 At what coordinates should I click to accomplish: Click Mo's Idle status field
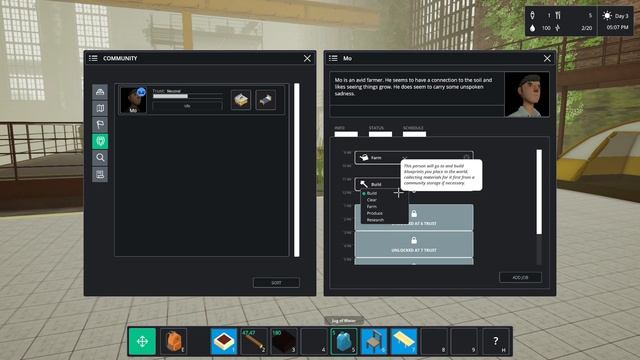(x=187, y=106)
